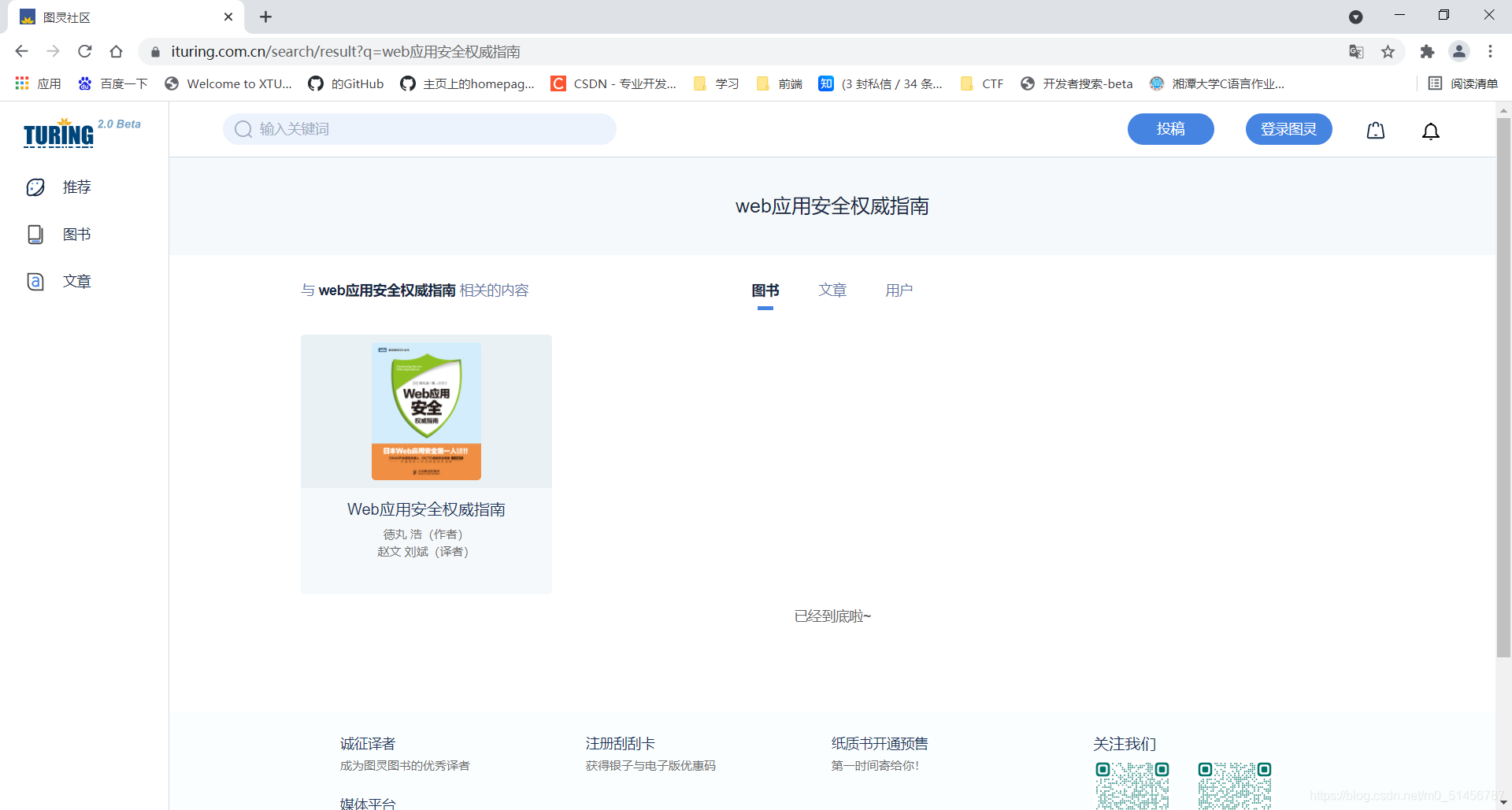Click the Turing logo in sidebar

pyautogui.click(x=59, y=134)
